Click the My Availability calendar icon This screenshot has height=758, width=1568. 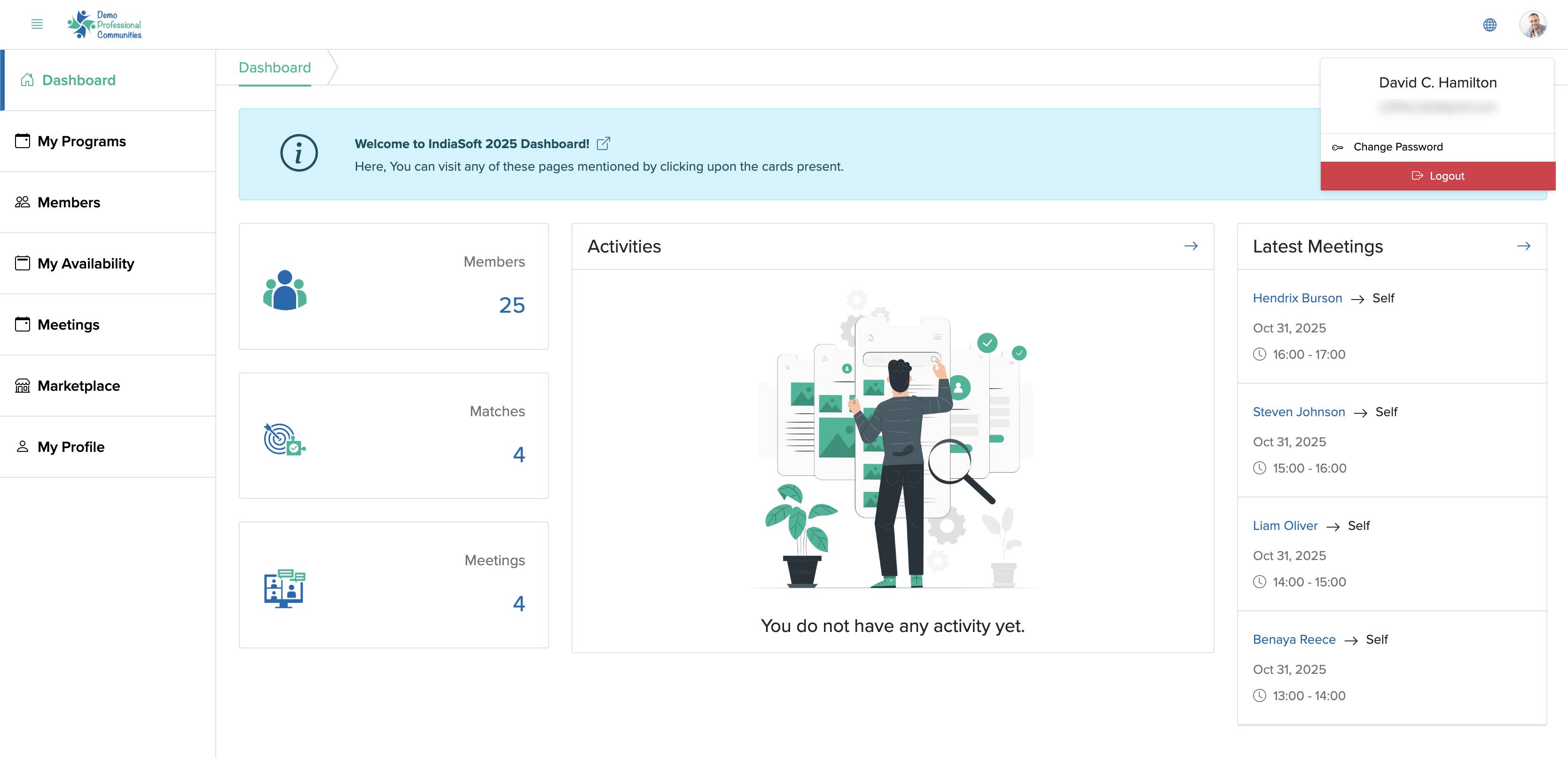[x=23, y=263]
